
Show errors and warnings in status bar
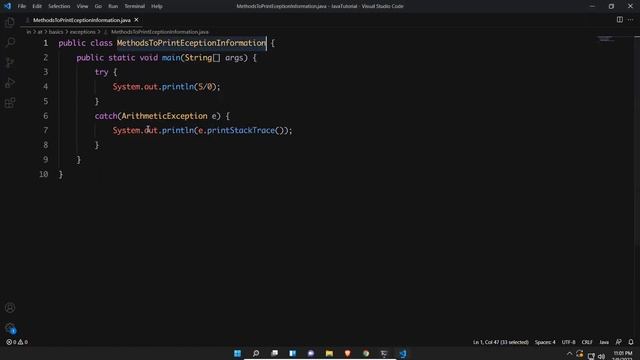(x=17, y=342)
